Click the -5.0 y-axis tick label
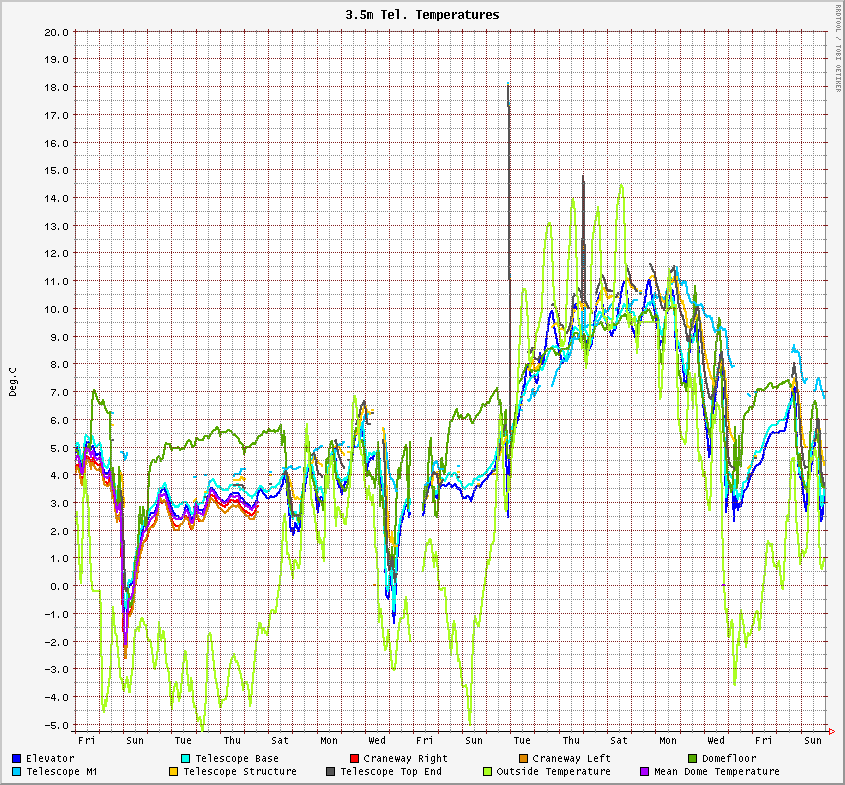The height and width of the screenshot is (785, 845). (56, 725)
